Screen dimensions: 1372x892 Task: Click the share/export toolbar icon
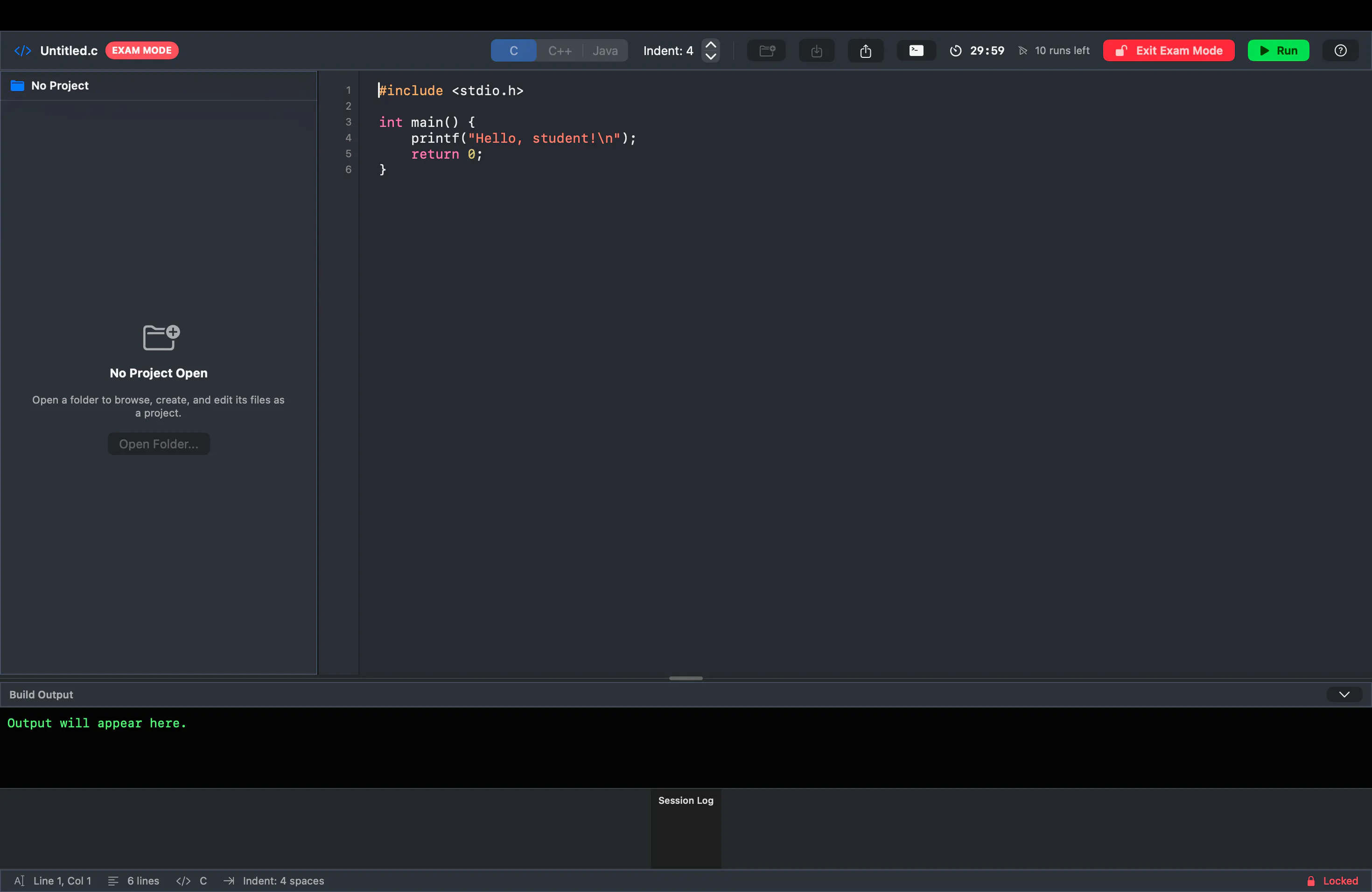point(865,51)
